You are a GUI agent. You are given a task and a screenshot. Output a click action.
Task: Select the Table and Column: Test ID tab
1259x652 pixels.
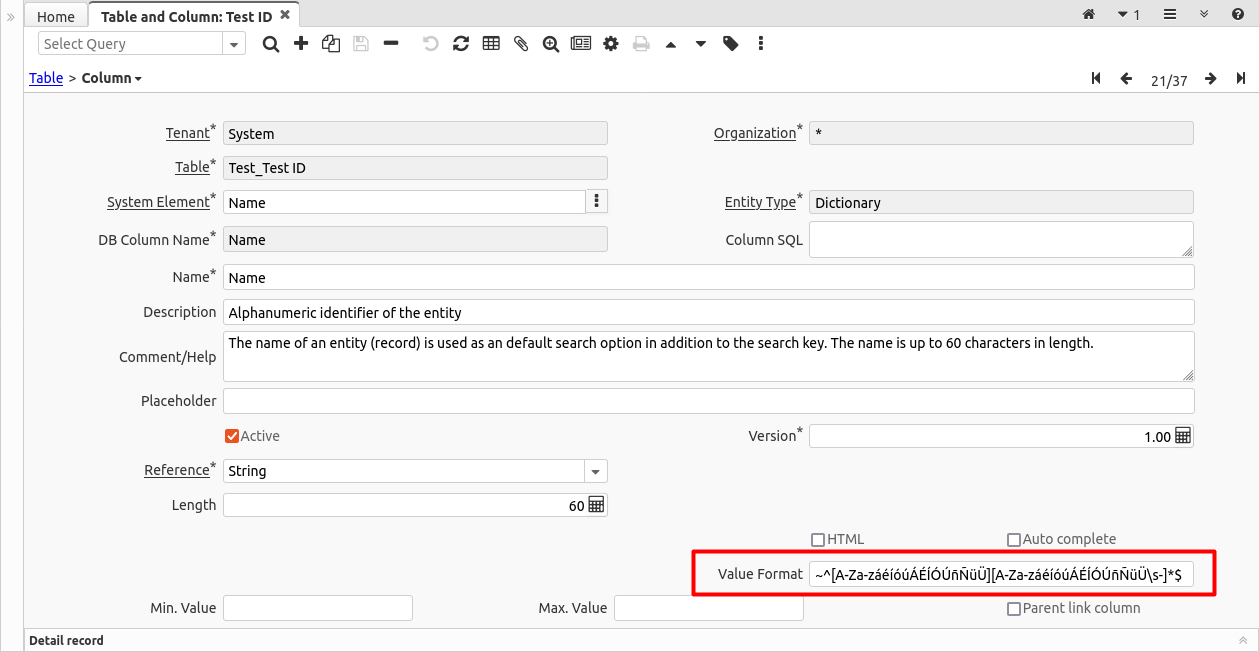[186, 16]
